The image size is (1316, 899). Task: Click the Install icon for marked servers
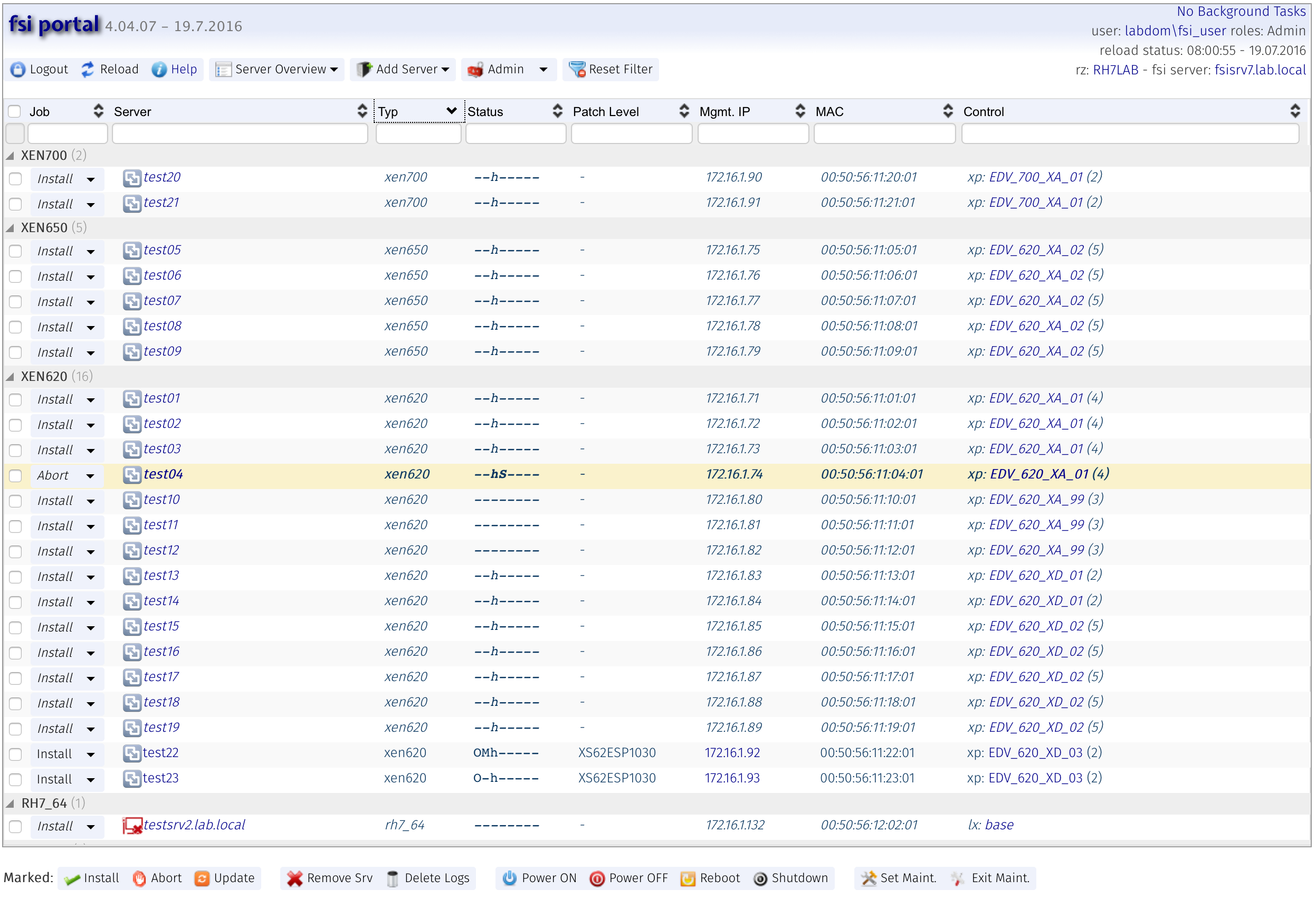tap(72, 878)
